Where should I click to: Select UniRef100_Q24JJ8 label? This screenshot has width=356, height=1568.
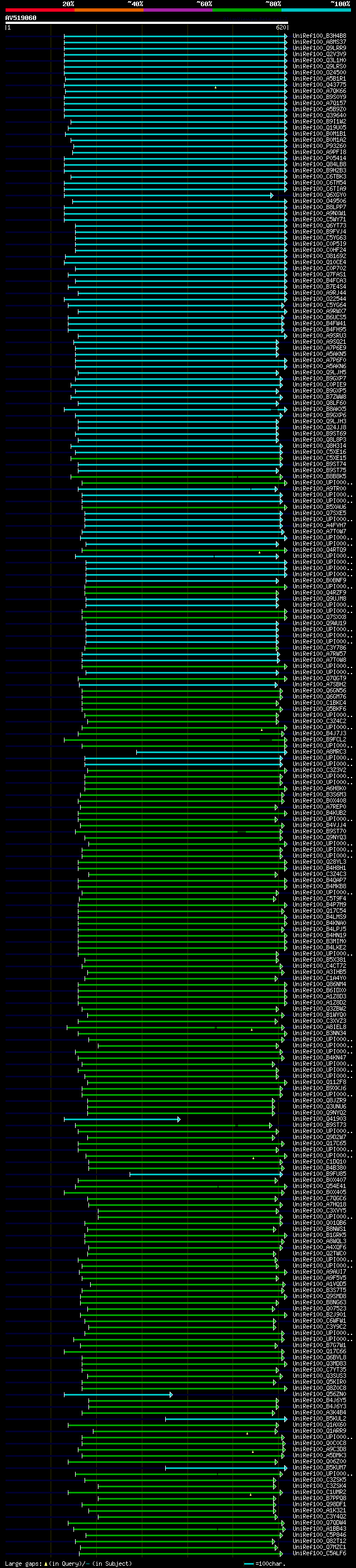click(x=319, y=427)
